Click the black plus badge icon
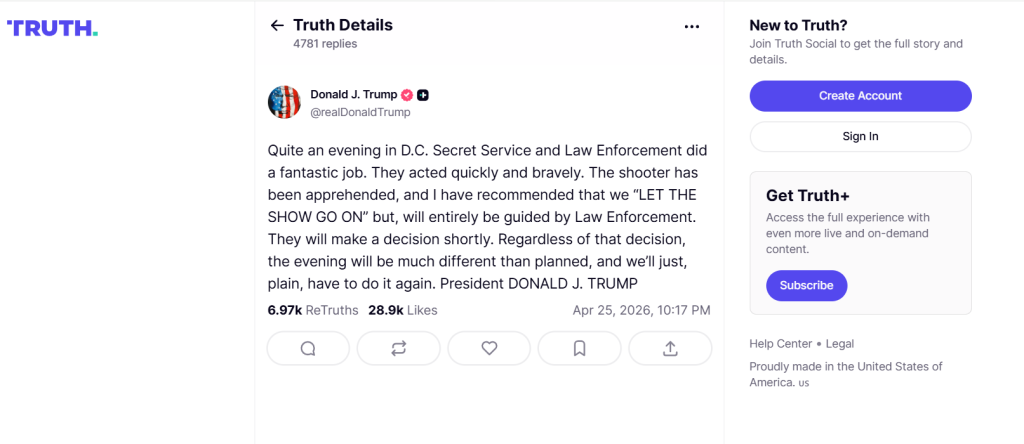The width and height of the screenshot is (1024, 444). point(423,95)
